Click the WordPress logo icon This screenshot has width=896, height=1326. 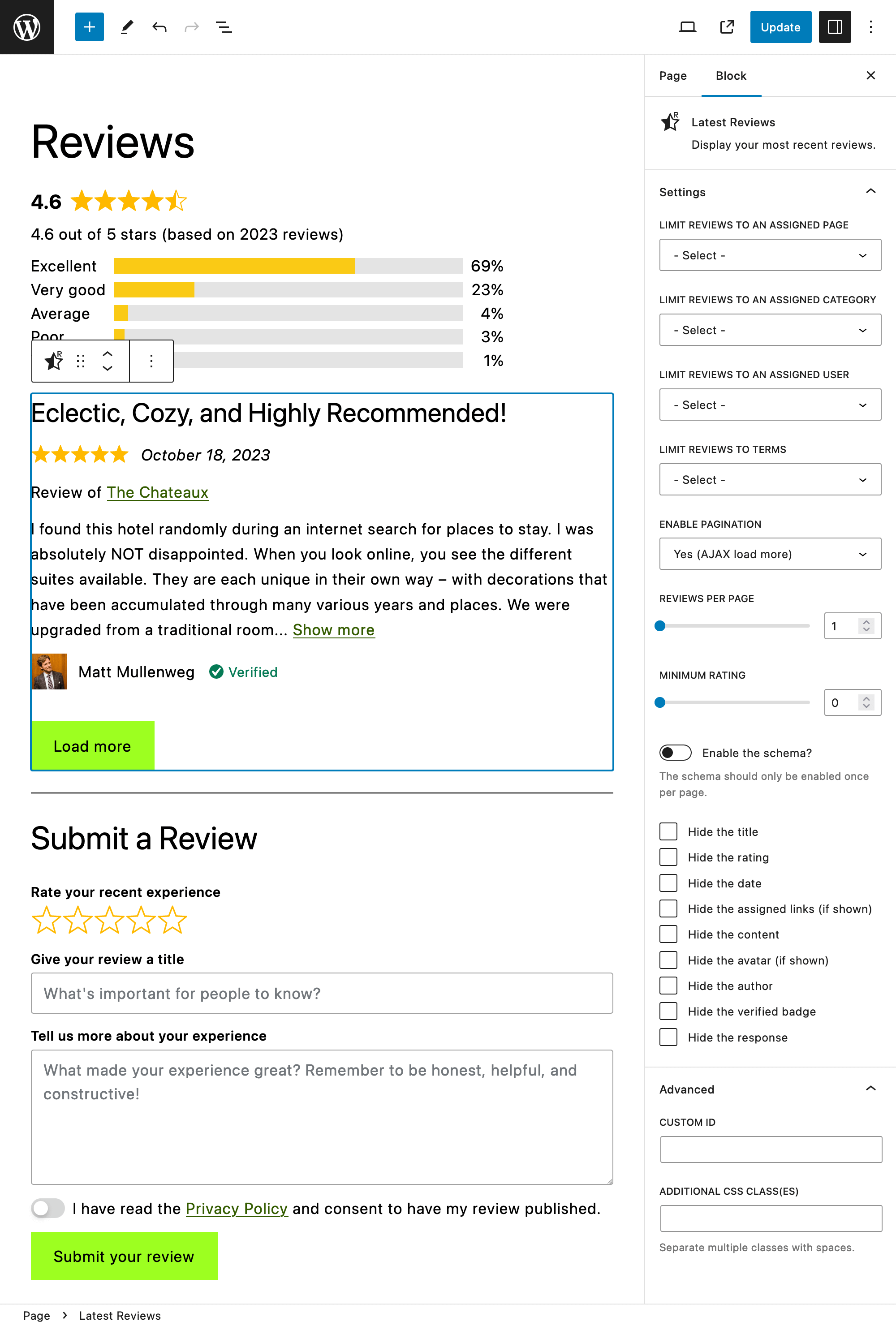click(x=27, y=27)
